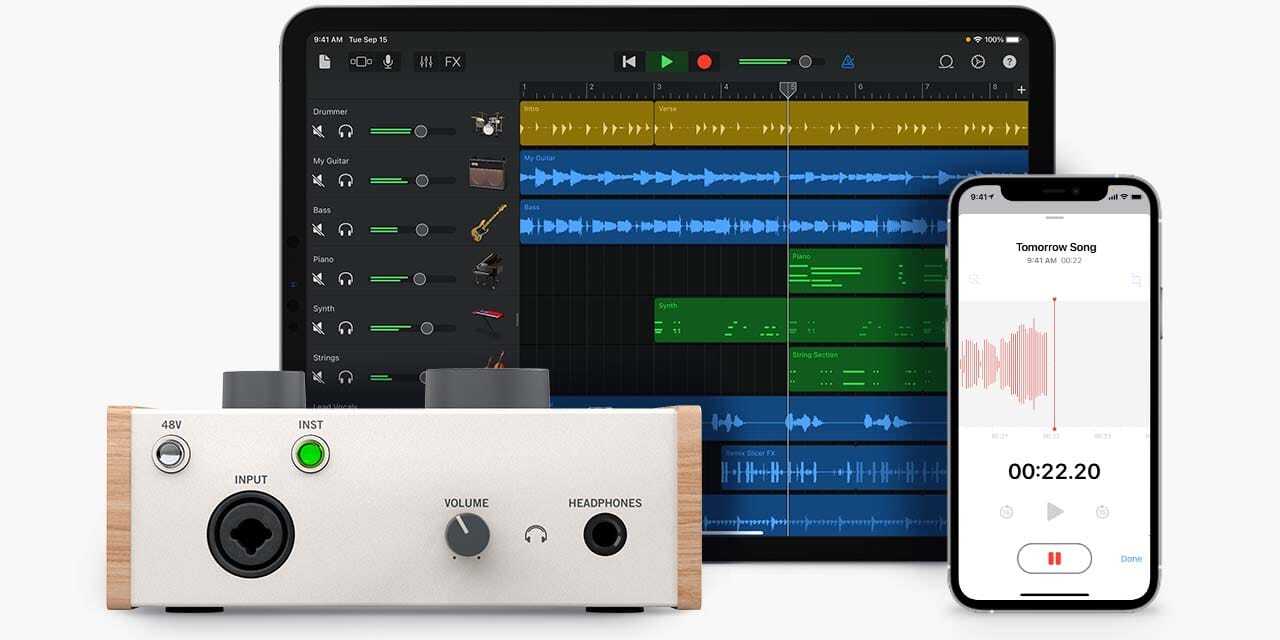Open track controls mixer sliders icon

pyautogui.click(x=426, y=62)
